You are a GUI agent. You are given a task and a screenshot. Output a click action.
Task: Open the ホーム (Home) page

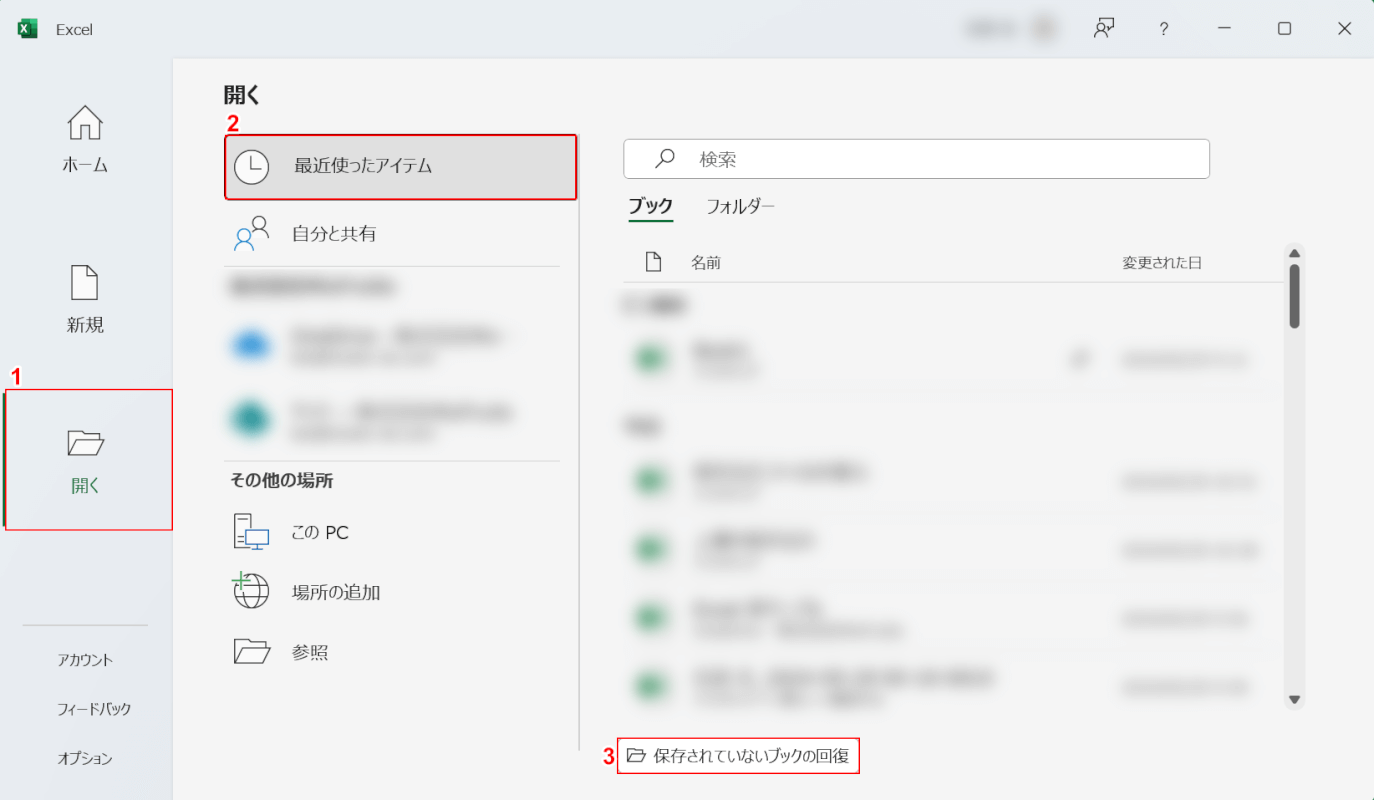click(85, 139)
